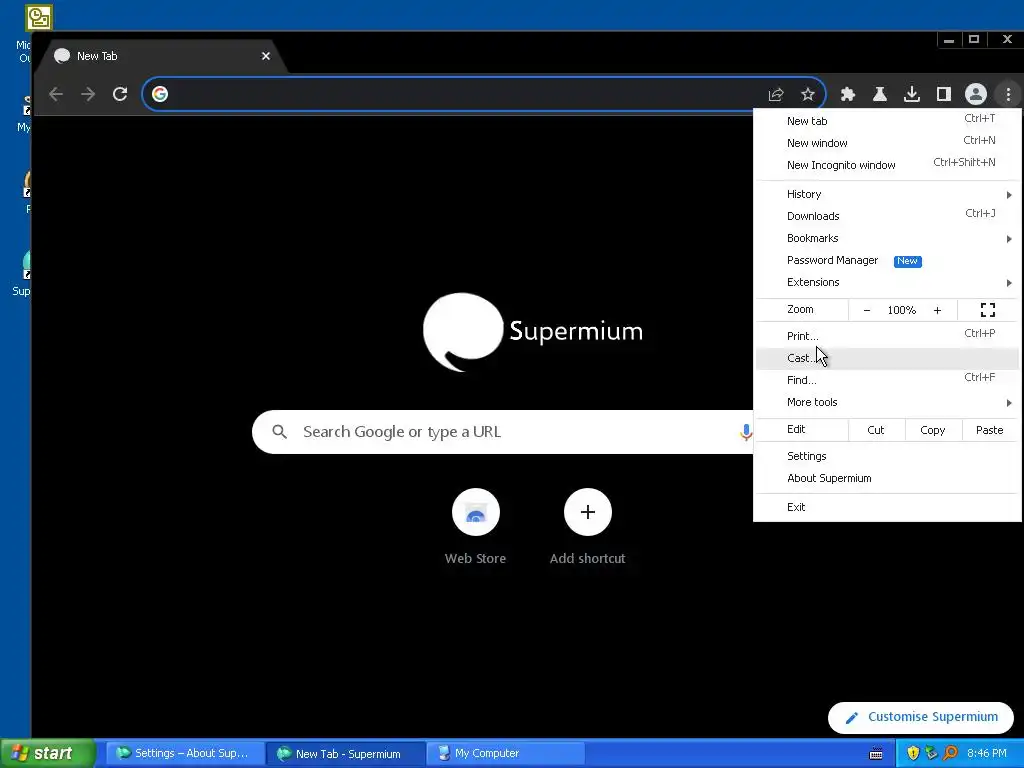Open the Windows start button
Image resolution: width=1024 pixels, height=768 pixels.
click(48, 754)
